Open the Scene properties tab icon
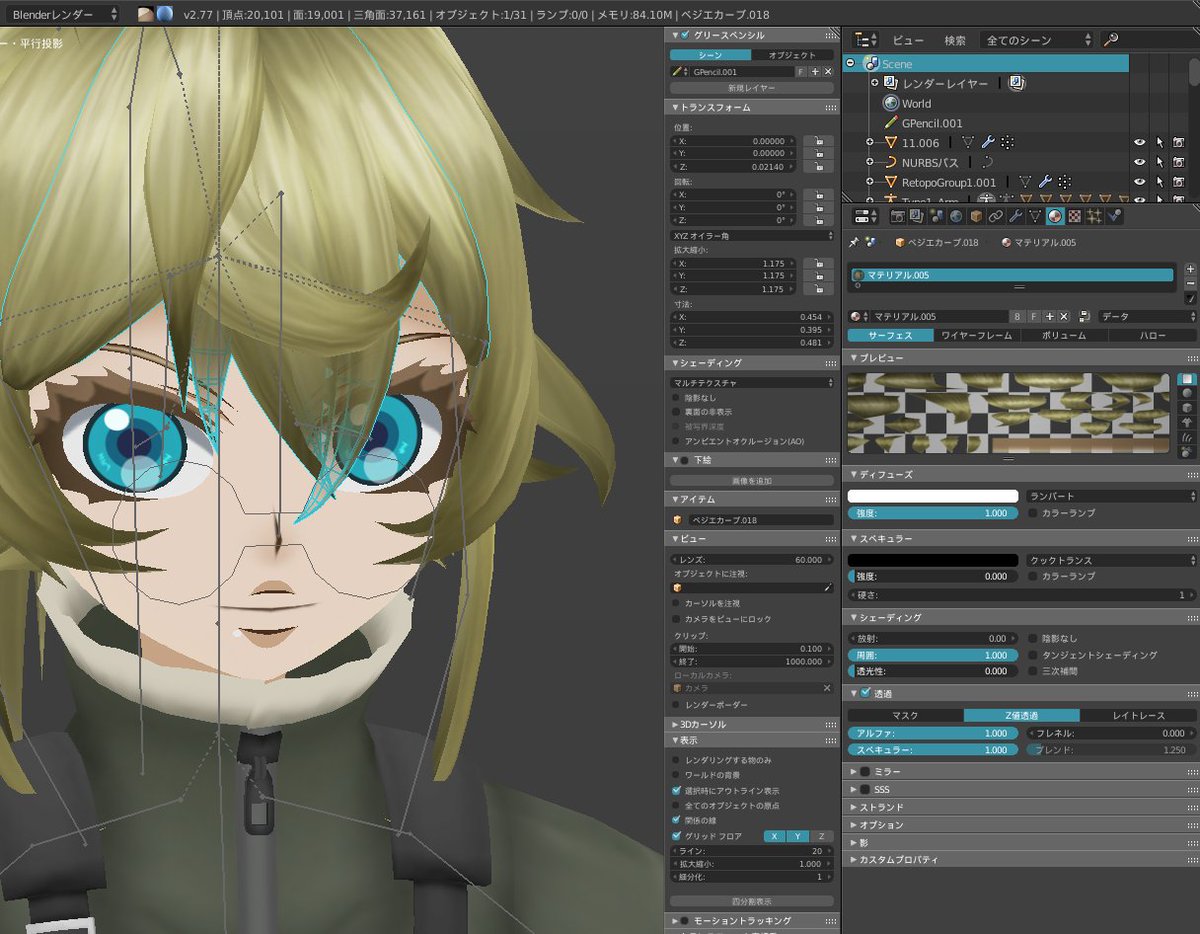This screenshot has height=934, width=1200. tap(937, 216)
